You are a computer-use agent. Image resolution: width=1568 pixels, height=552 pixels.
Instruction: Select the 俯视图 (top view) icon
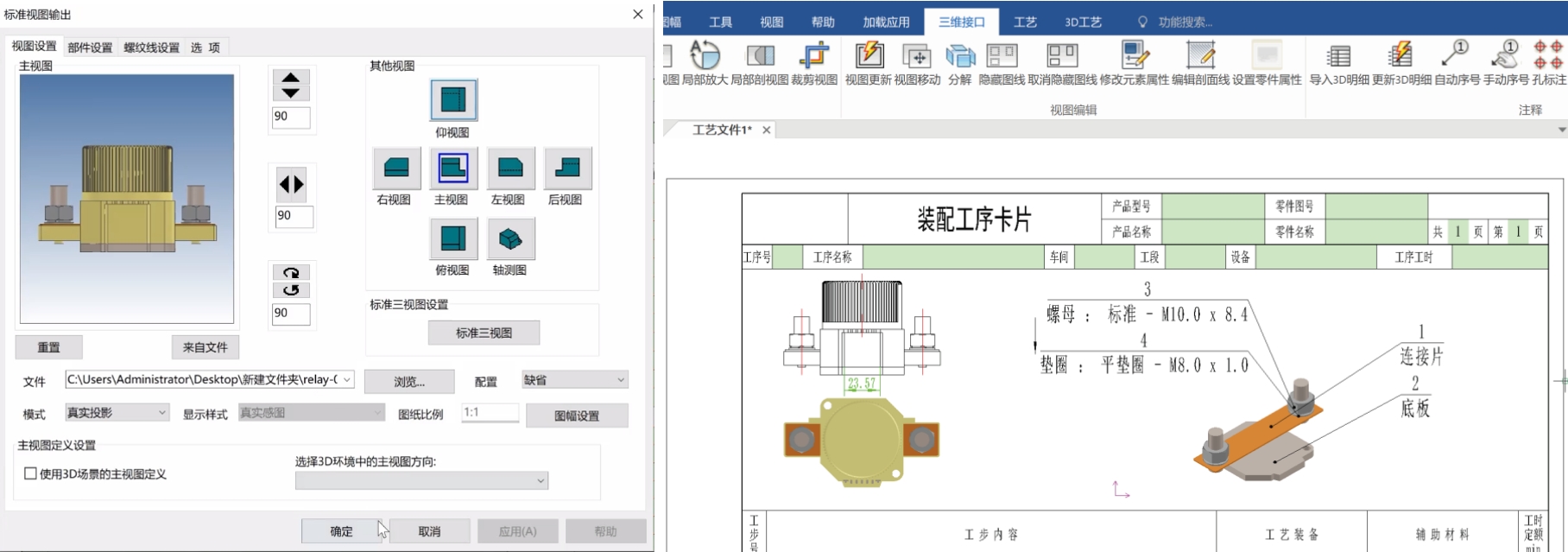pyautogui.click(x=452, y=238)
